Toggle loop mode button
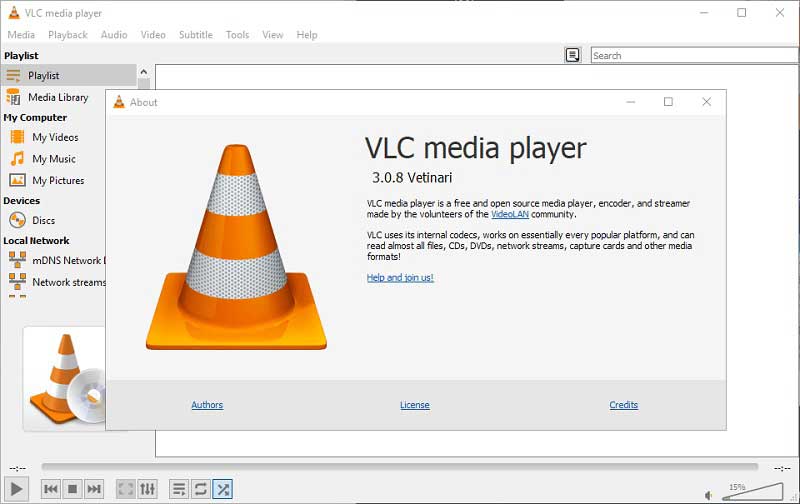This screenshot has height=504, width=800. pos(201,489)
